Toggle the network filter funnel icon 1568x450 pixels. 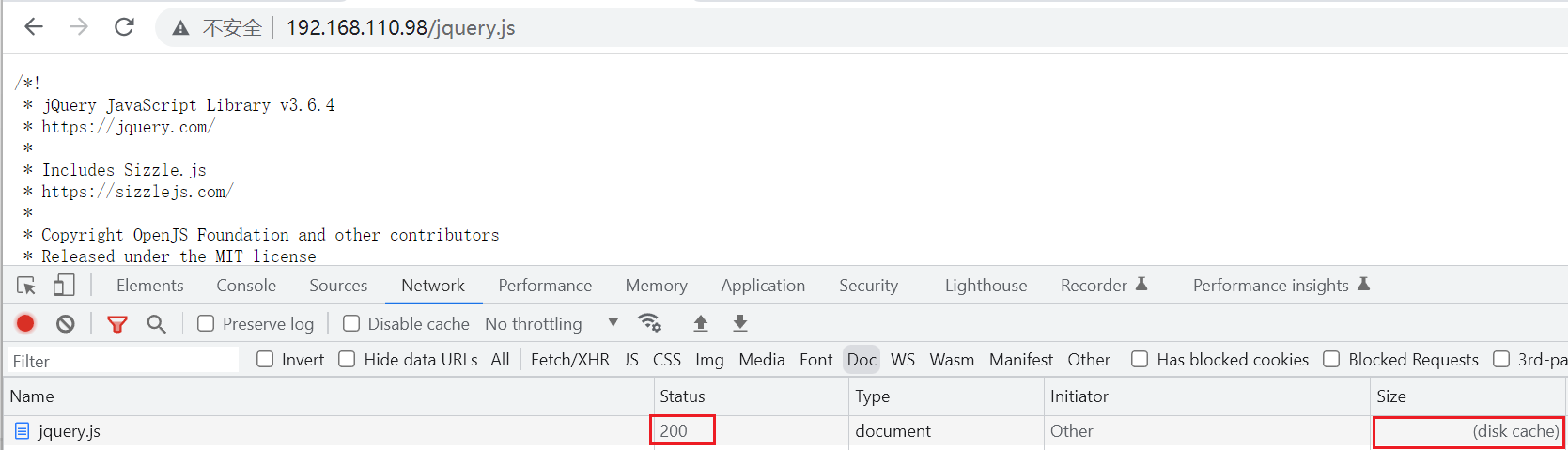pyautogui.click(x=117, y=324)
